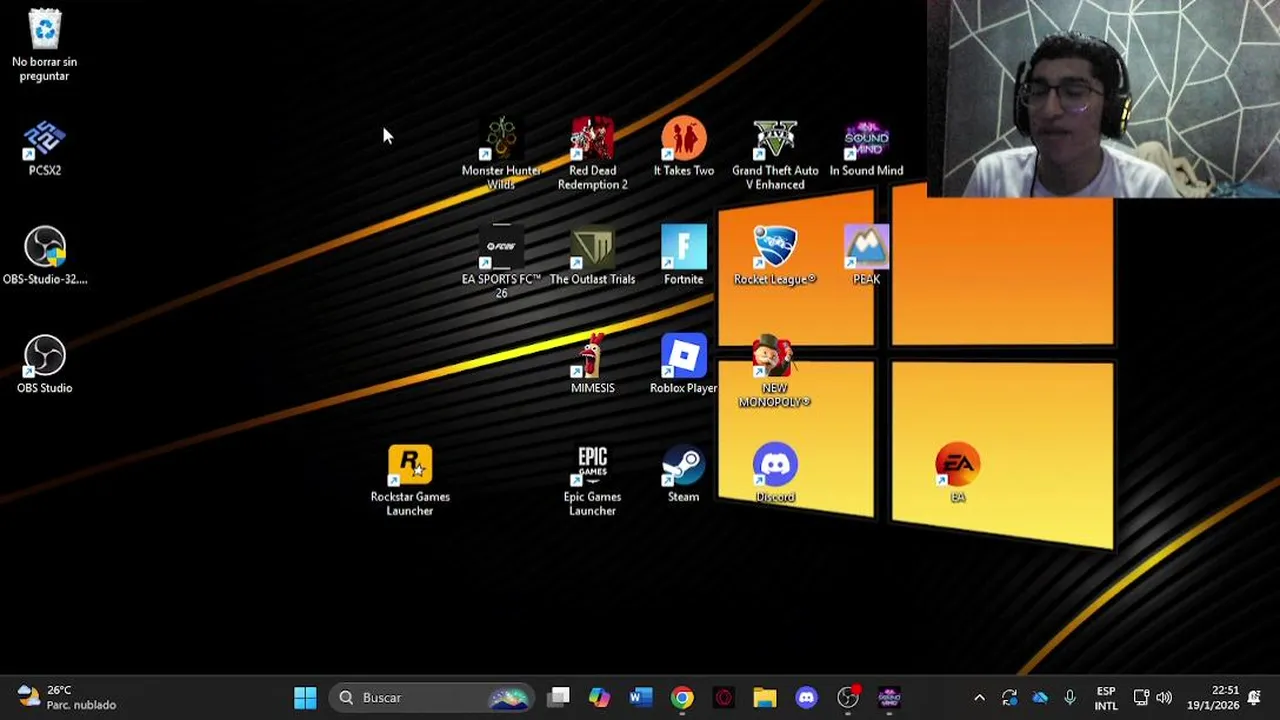The height and width of the screenshot is (720, 1280).
Task: Open Discord from the taskbar
Action: [x=807, y=697]
